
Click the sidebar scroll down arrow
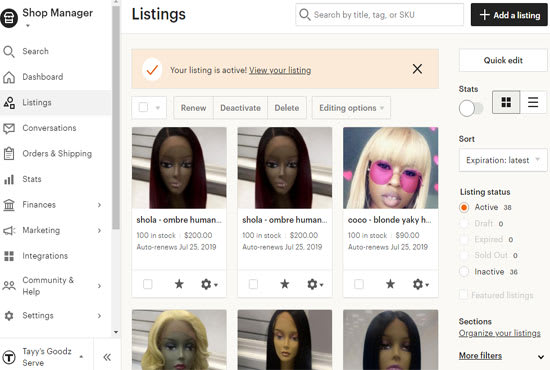click(116, 332)
